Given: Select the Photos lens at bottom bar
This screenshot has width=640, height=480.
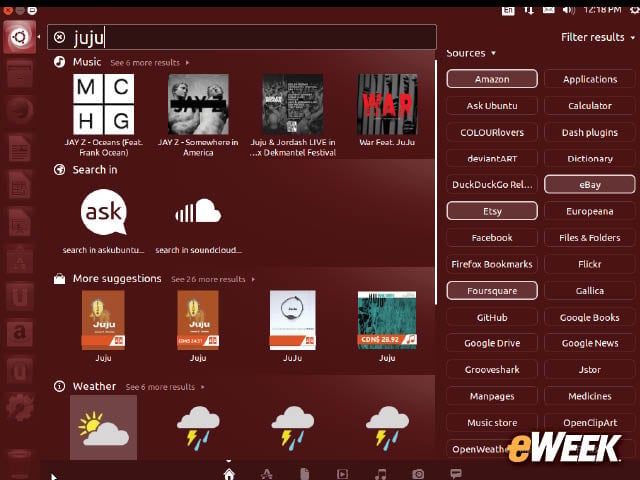Looking at the screenshot, I should (x=418, y=474).
